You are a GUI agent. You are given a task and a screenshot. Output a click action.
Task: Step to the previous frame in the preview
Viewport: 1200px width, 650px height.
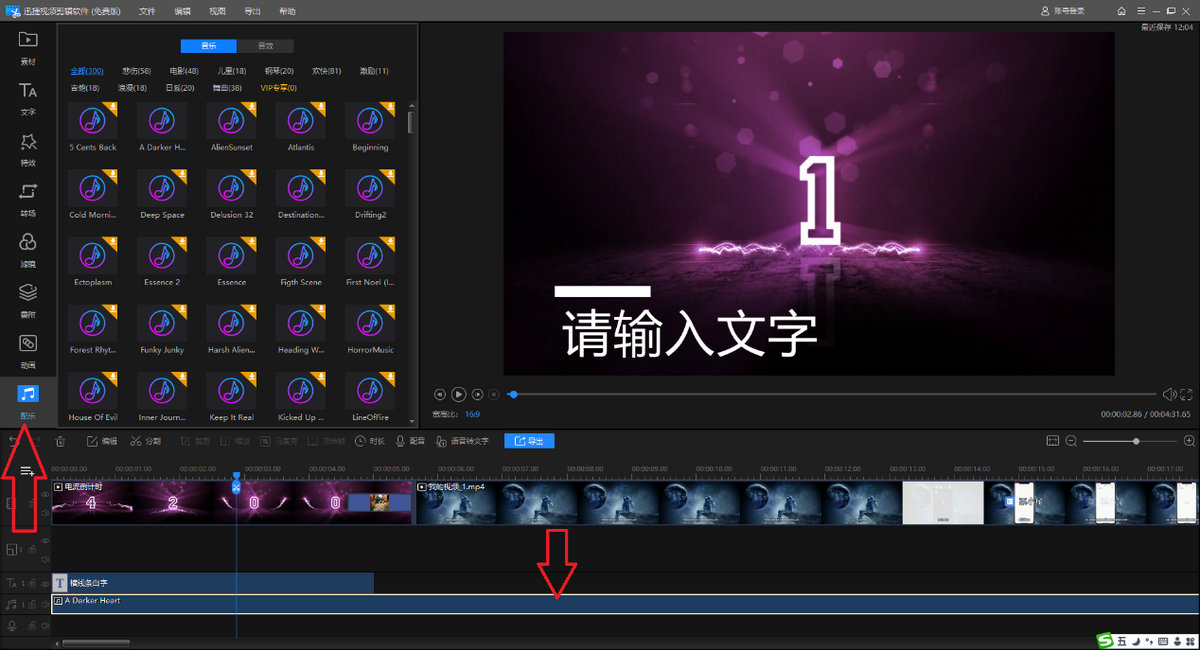click(x=439, y=395)
